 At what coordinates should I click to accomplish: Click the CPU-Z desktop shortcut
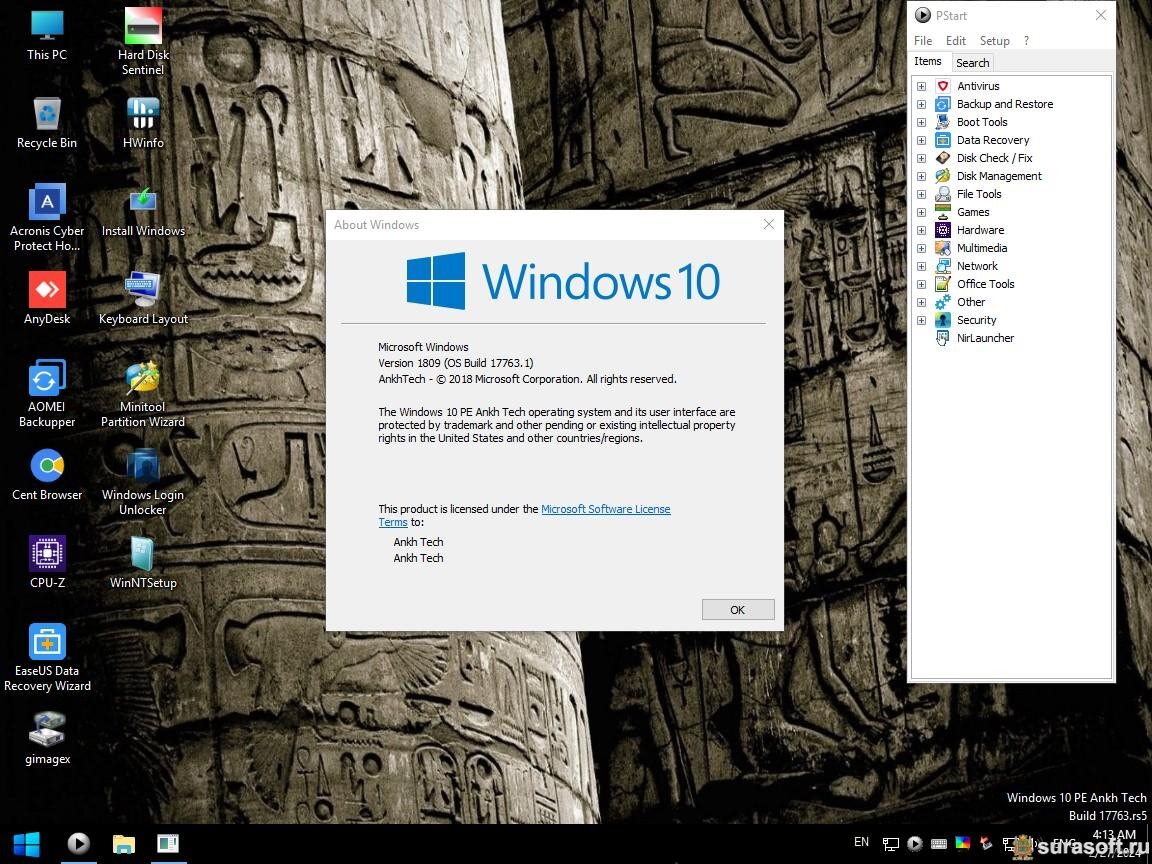47,563
